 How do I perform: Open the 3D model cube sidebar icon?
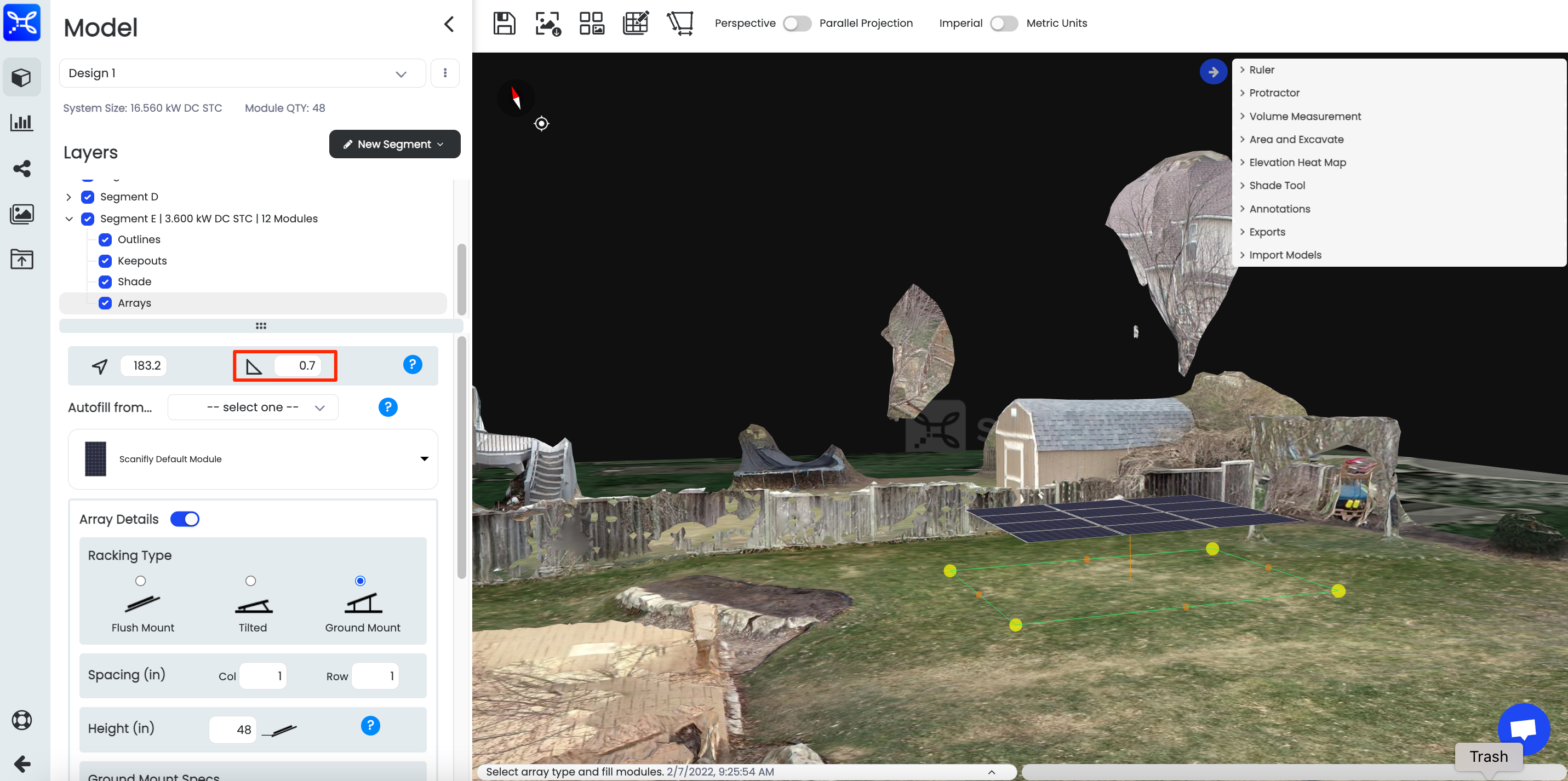[x=22, y=77]
